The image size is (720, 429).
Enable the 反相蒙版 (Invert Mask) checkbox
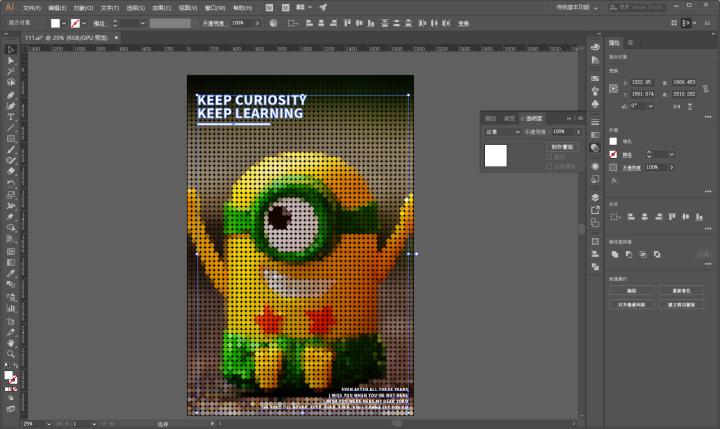tap(549, 165)
